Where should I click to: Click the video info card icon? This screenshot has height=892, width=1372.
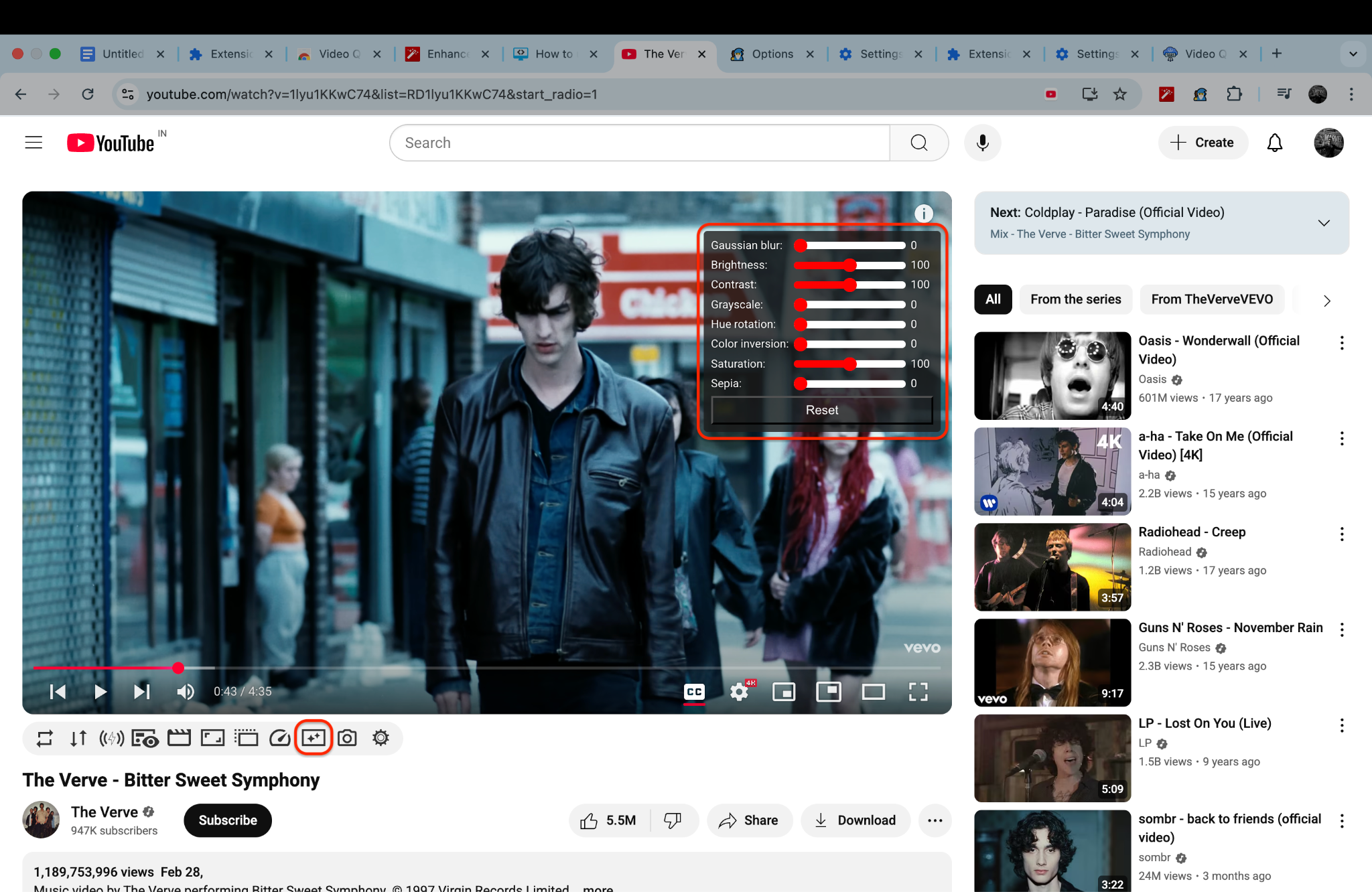pyautogui.click(x=924, y=213)
